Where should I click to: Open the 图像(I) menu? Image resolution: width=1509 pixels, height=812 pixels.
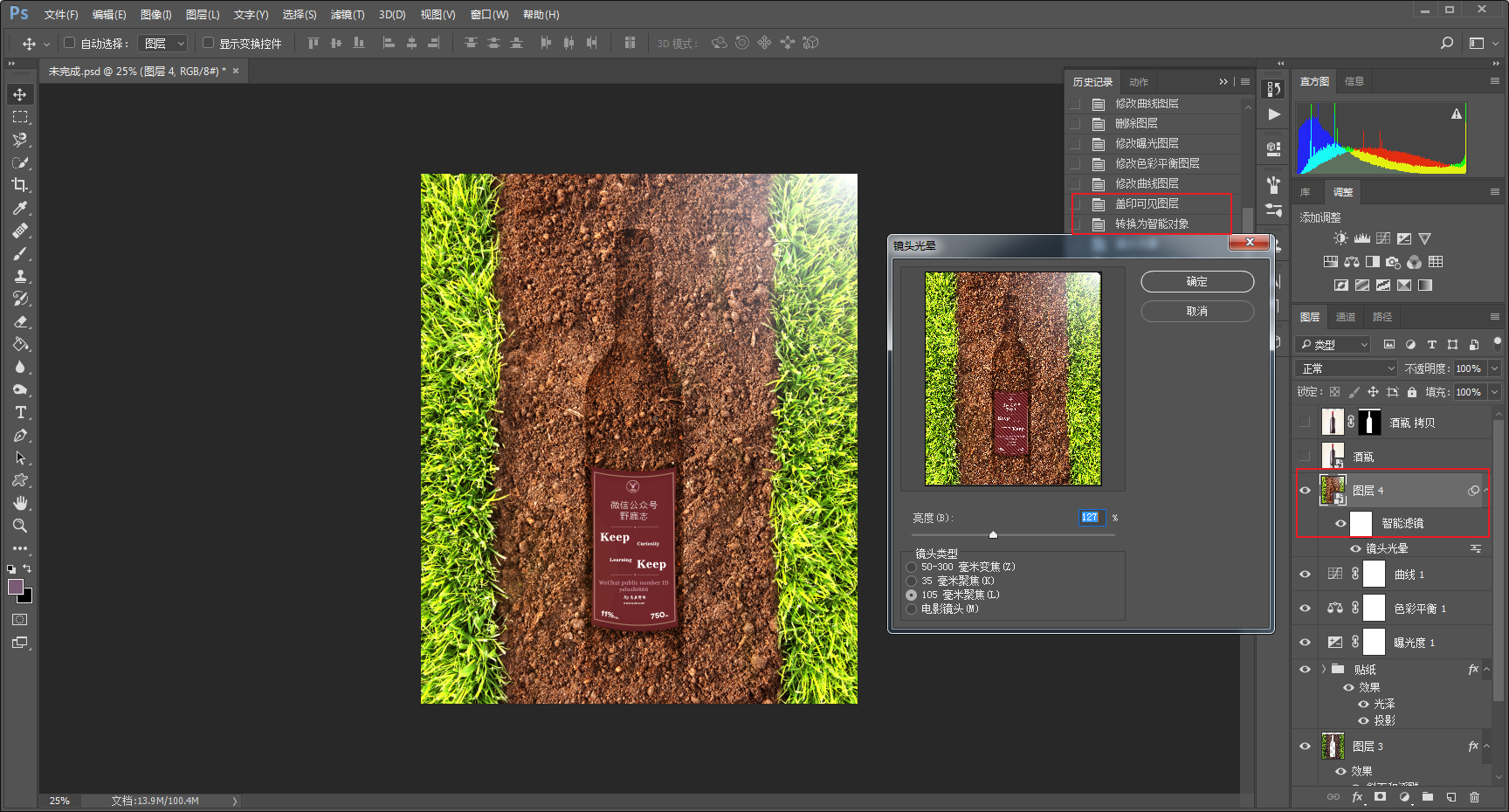coord(156,15)
